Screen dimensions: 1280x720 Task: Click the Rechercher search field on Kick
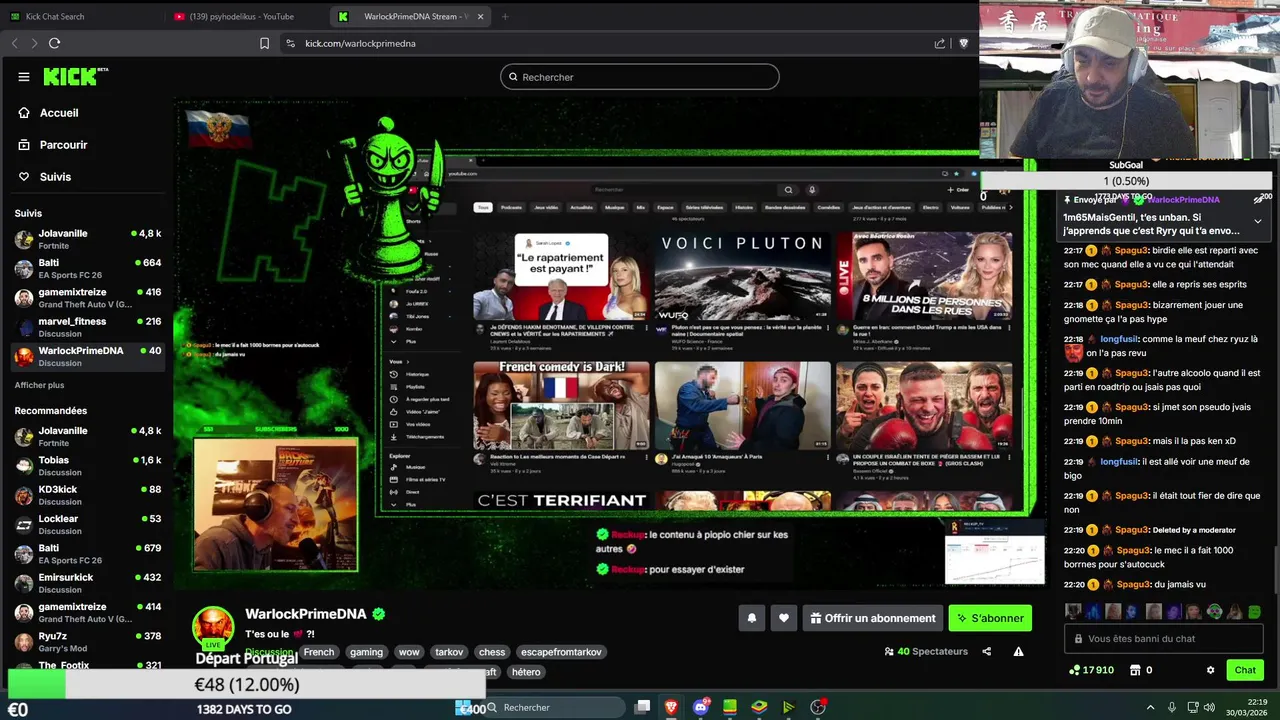click(640, 77)
